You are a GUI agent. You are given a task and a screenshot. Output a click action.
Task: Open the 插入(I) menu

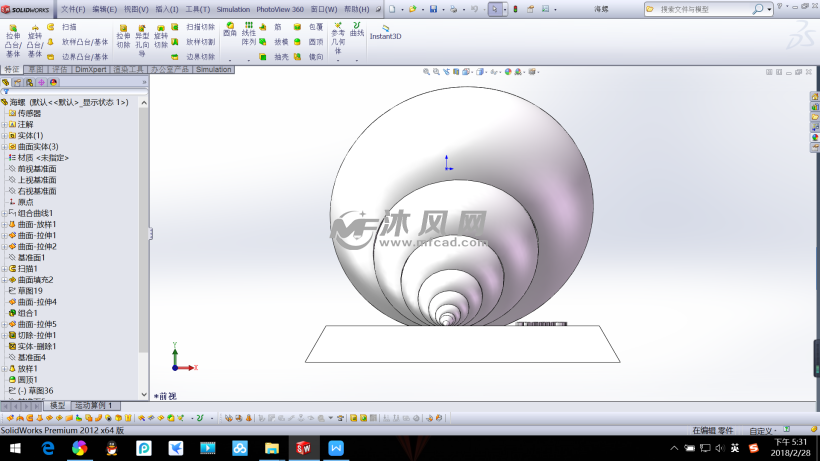point(167,9)
